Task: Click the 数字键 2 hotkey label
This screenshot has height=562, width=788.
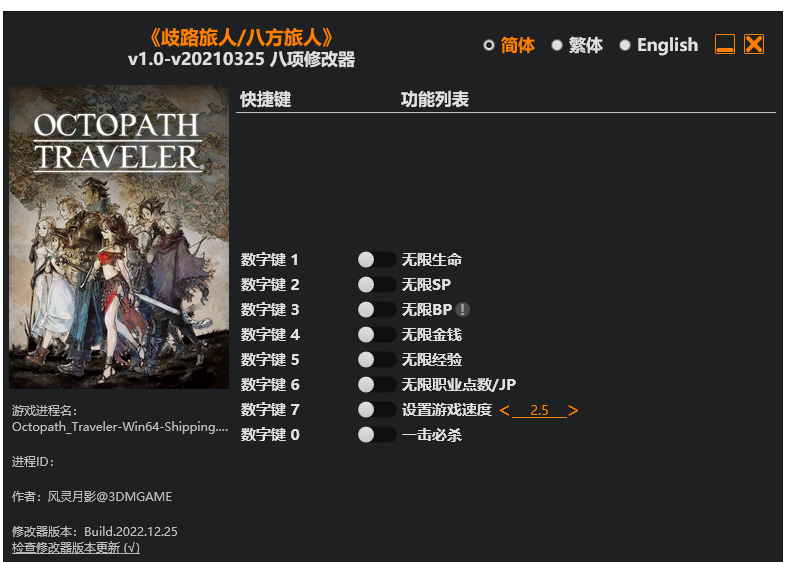Action: point(269,285)
